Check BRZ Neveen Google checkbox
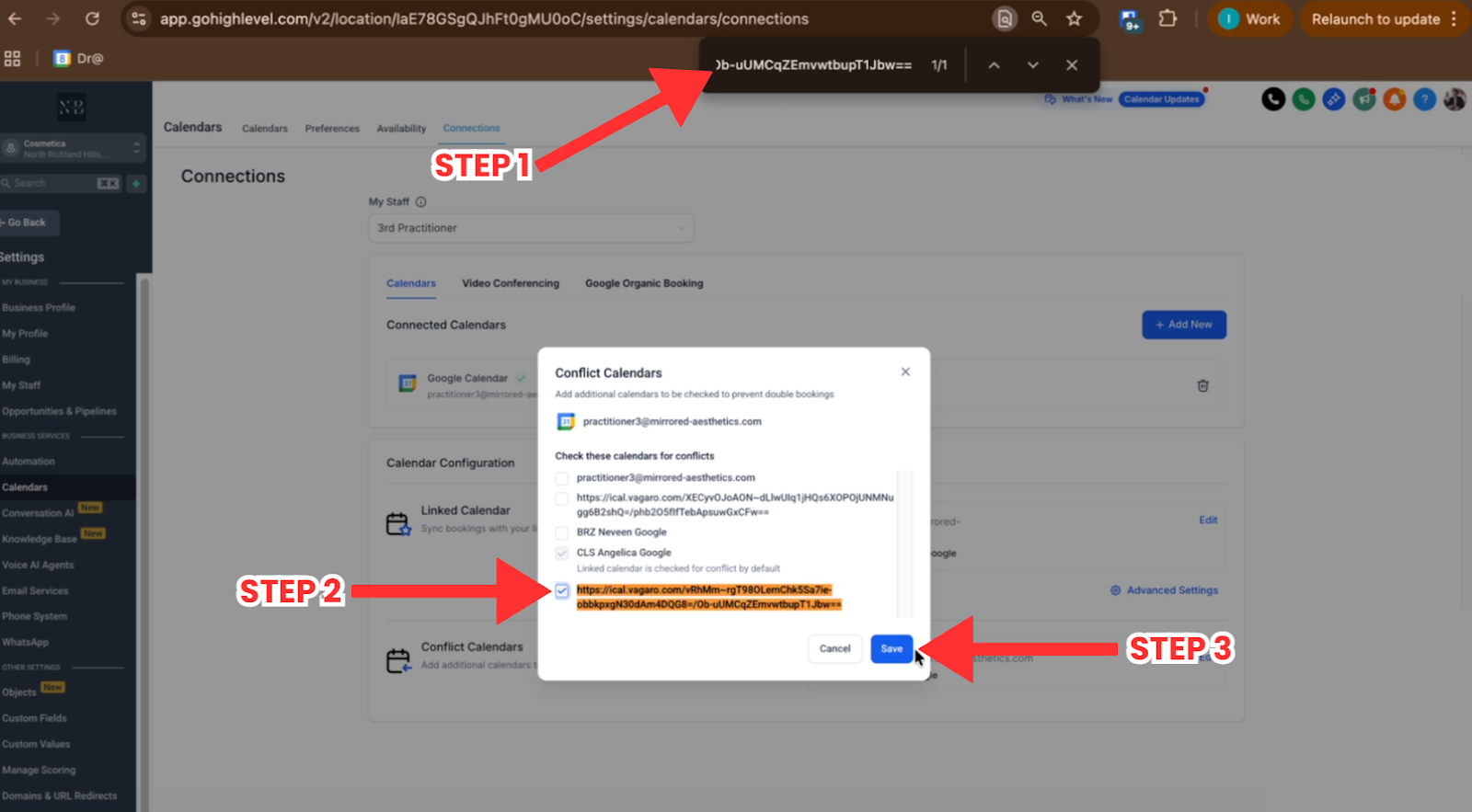The image size is (1472, 812). 561,532
